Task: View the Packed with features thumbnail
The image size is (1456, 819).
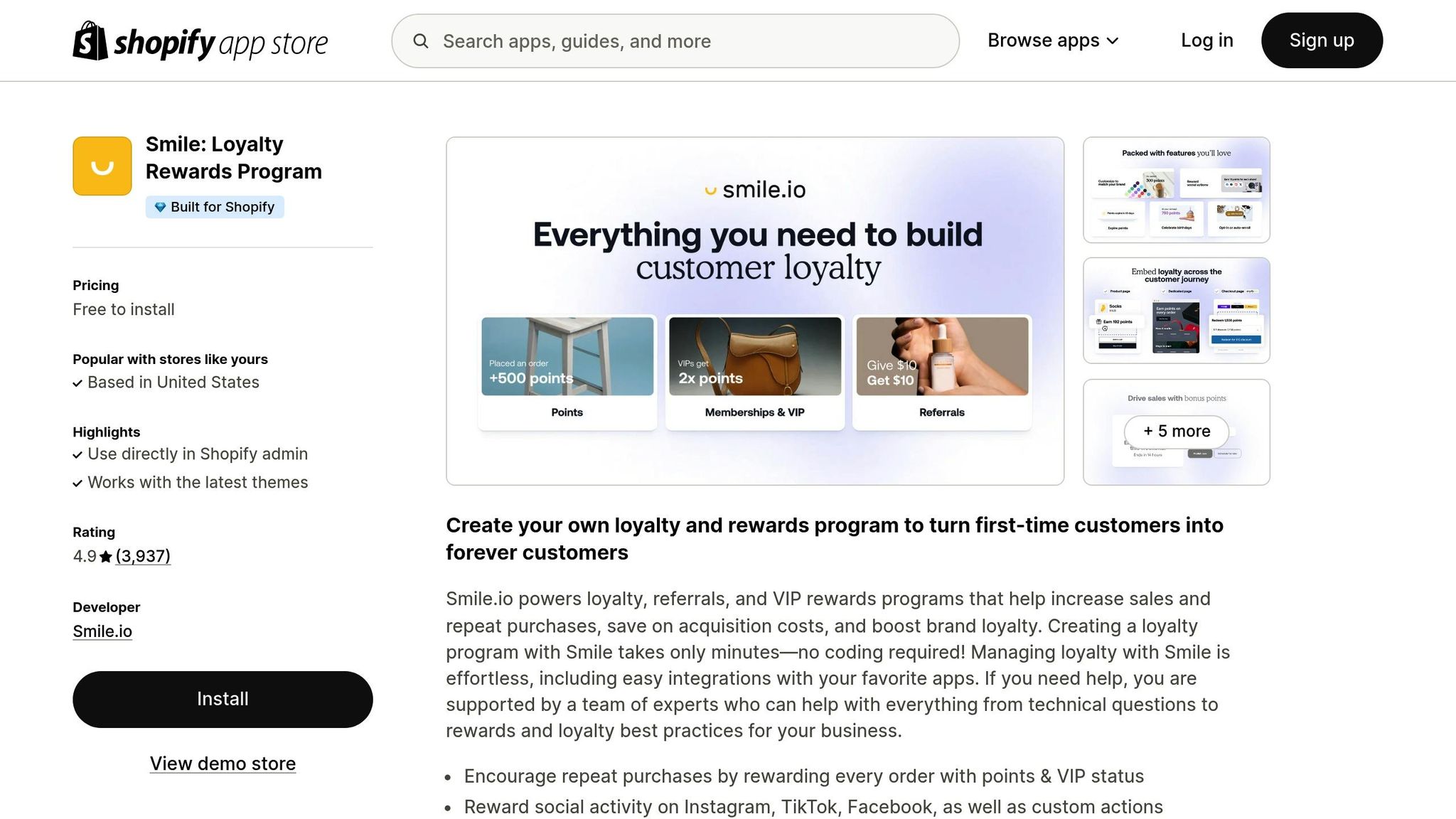Action: click(1176, 190)
